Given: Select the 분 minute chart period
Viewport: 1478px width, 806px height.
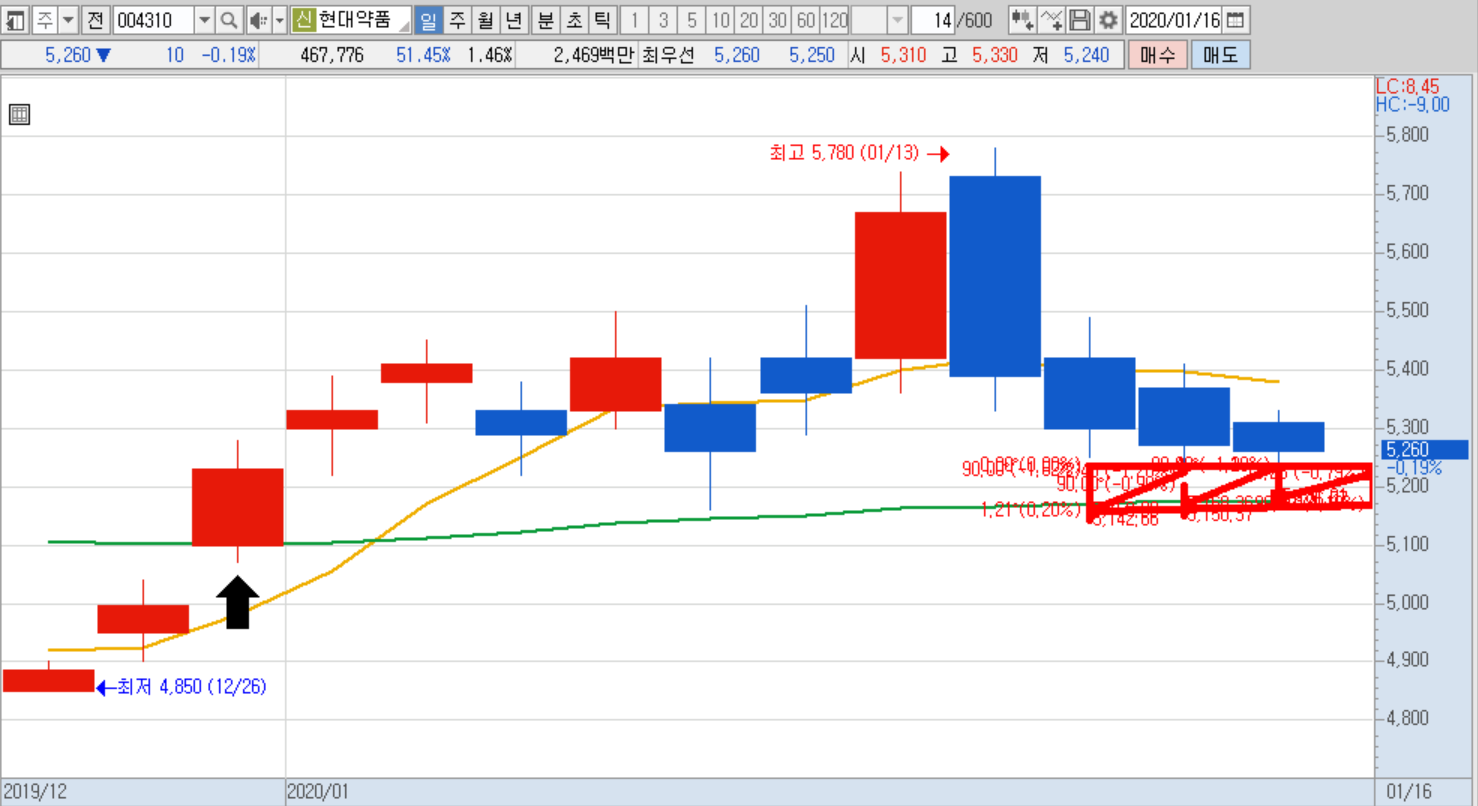Looking at the screenshot, I should click(545, 19).
